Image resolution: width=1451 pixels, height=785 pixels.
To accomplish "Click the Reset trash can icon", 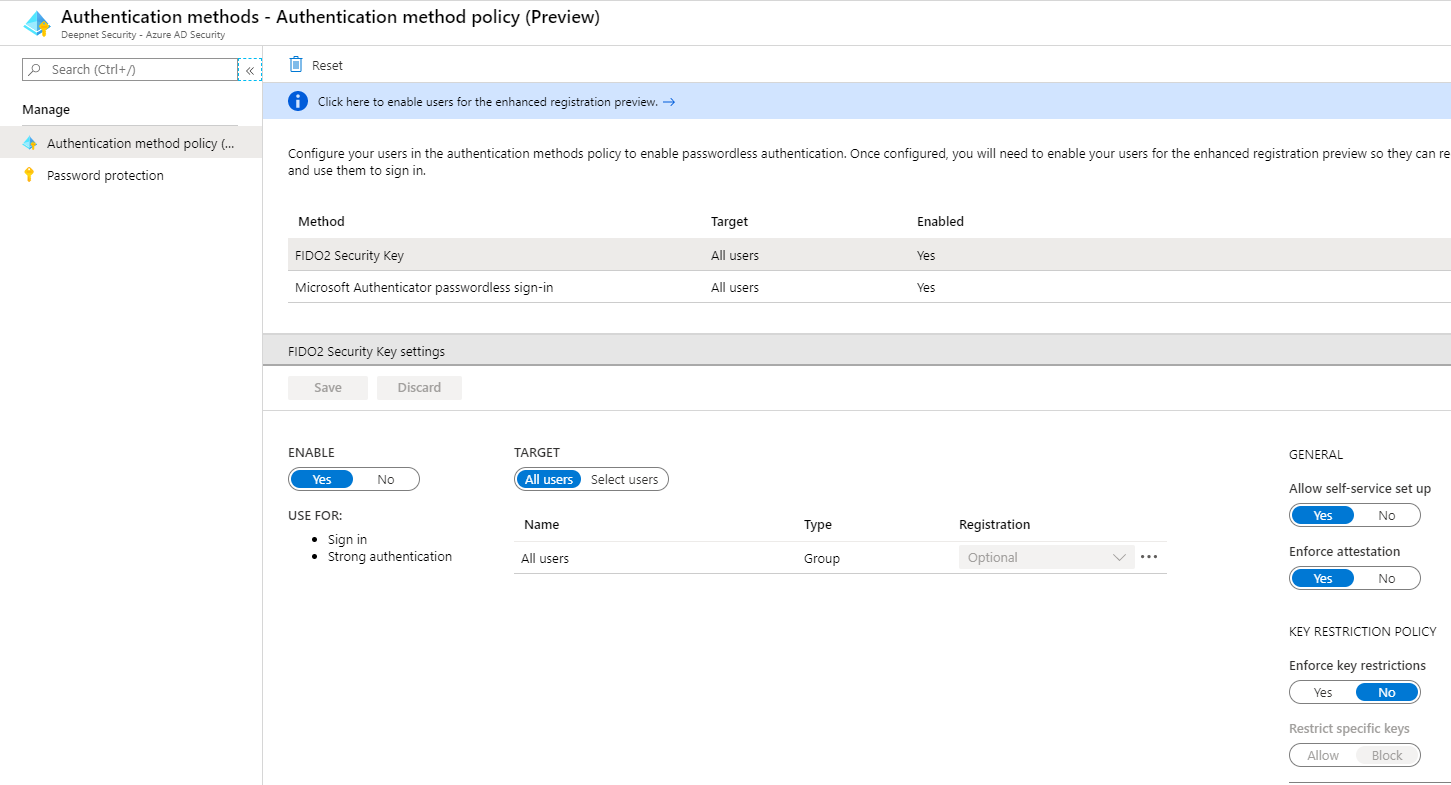I will coord(296,65).
